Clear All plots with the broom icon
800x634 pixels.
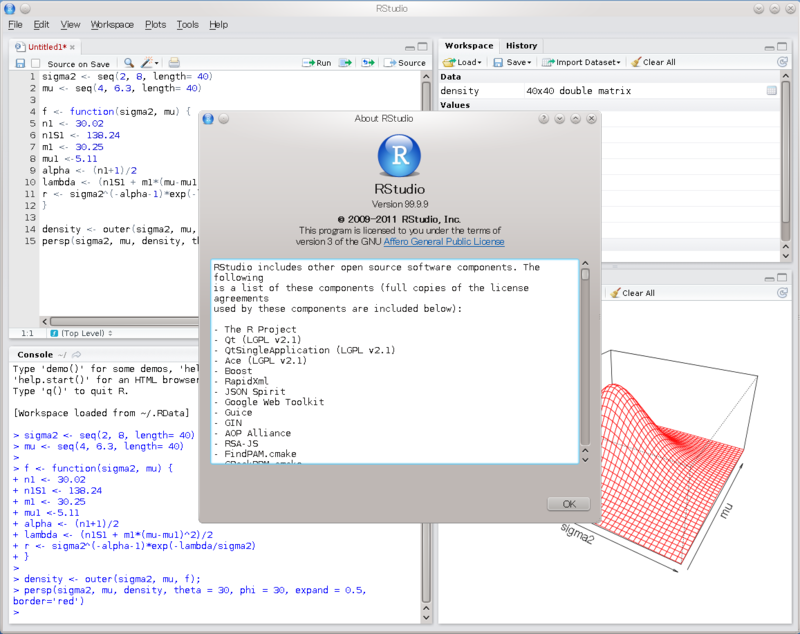click(x=632, y=293)
